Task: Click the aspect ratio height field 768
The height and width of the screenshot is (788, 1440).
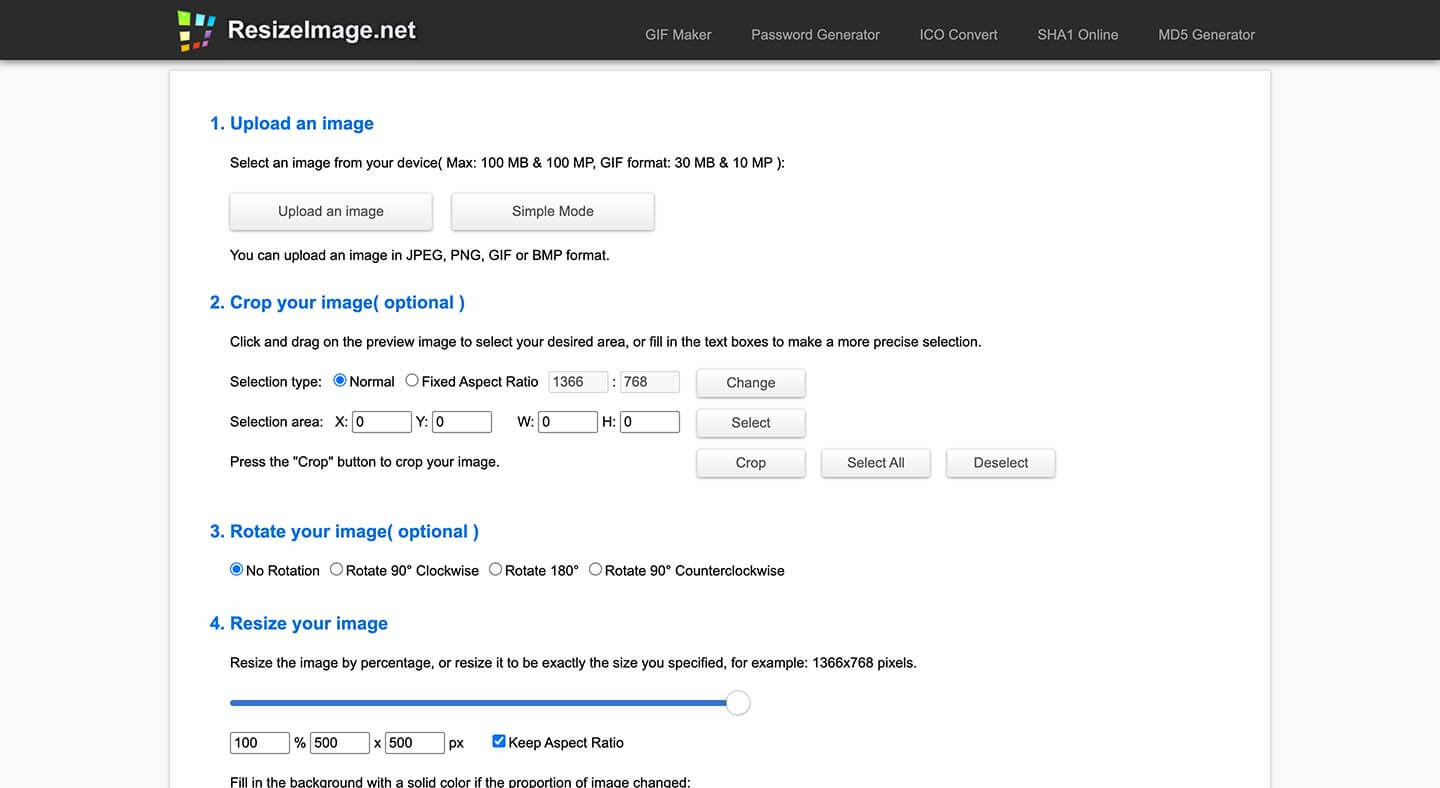Action: point(650,381)
